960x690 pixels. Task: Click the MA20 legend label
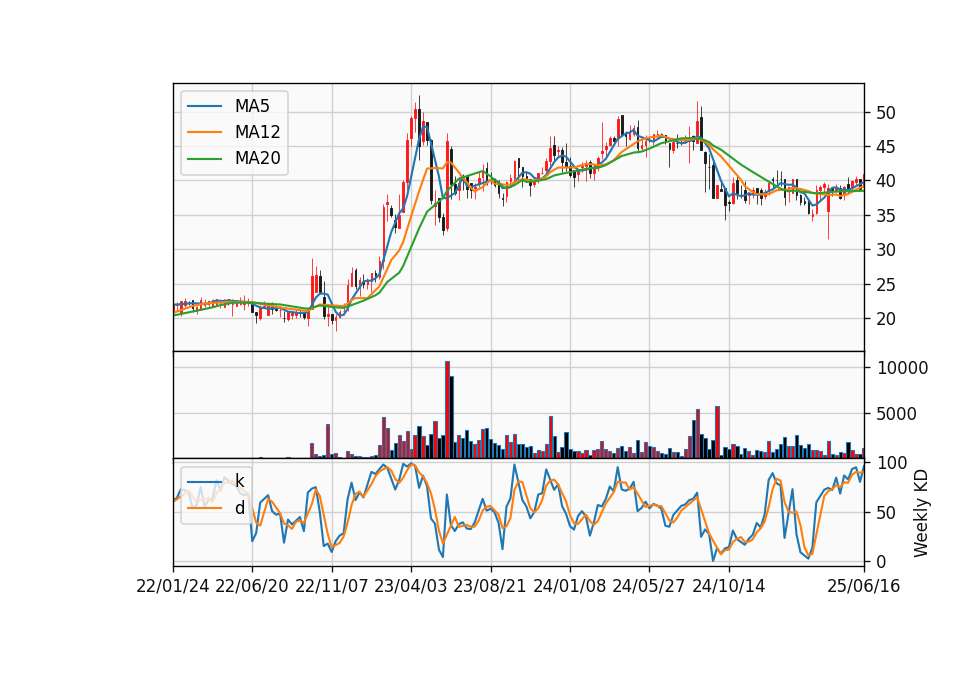click(x=257, y=158)
